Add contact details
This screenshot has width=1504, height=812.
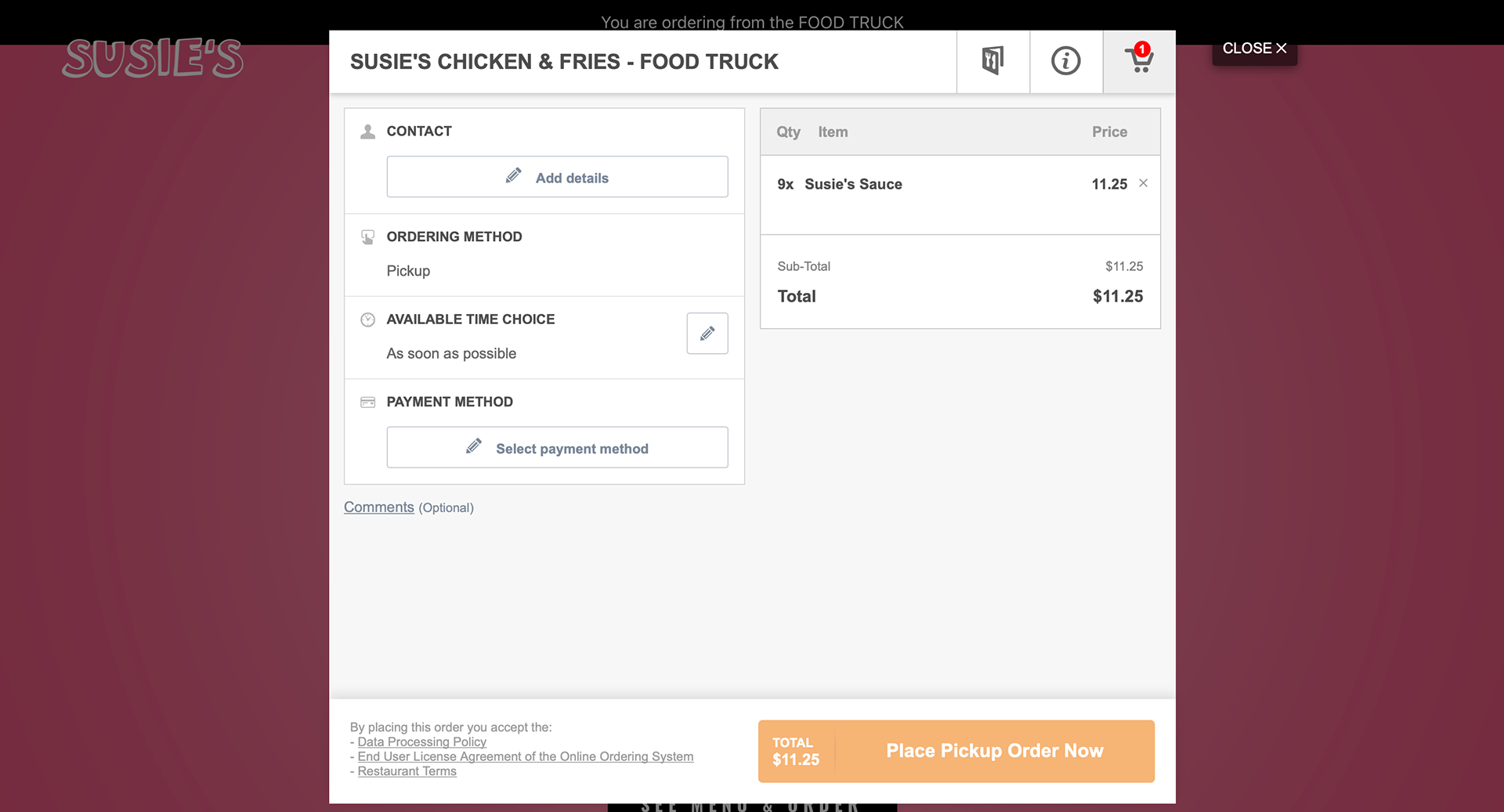tap(557, 177)
